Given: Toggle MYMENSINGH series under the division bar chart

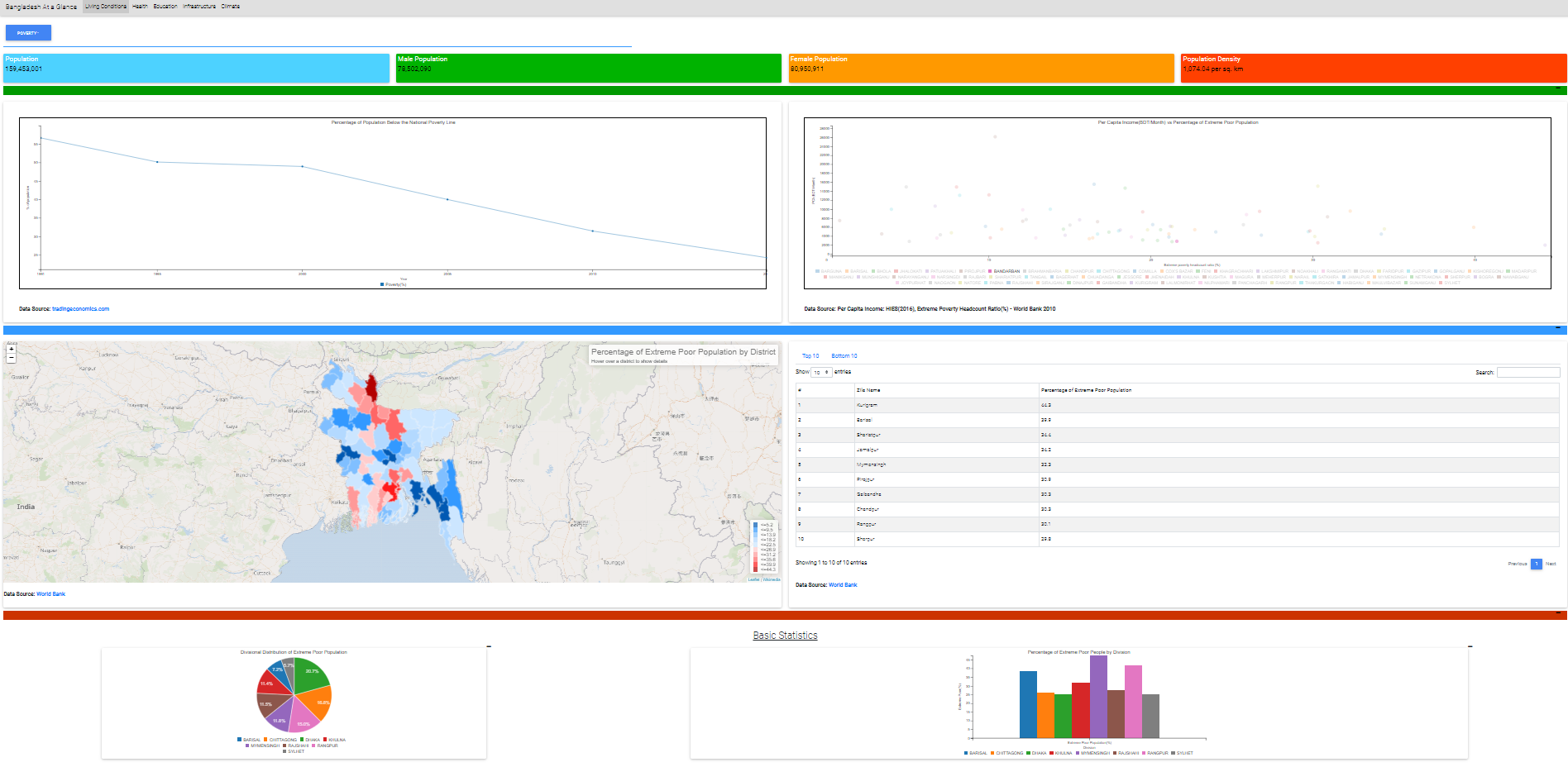Looking at the screenshot, I should click(1078, 753).
